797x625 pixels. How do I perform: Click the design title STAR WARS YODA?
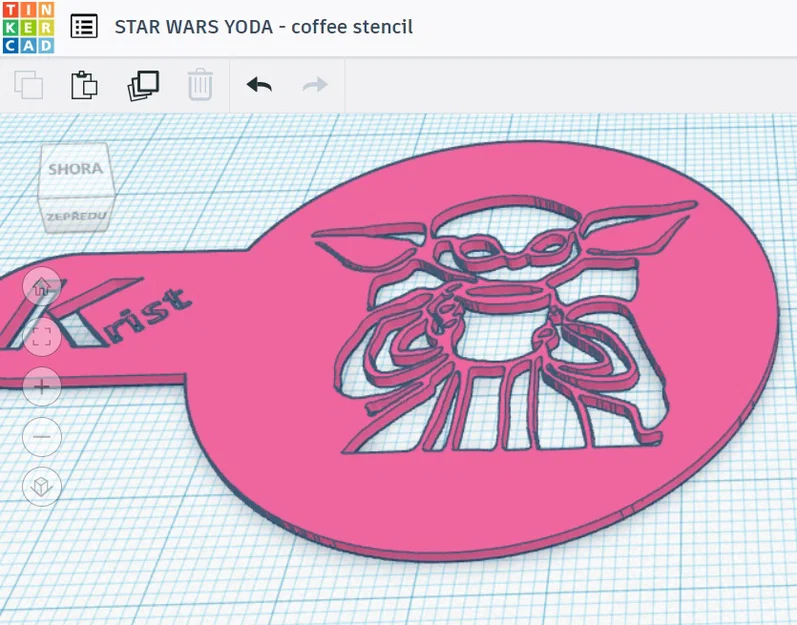[263, 27]
